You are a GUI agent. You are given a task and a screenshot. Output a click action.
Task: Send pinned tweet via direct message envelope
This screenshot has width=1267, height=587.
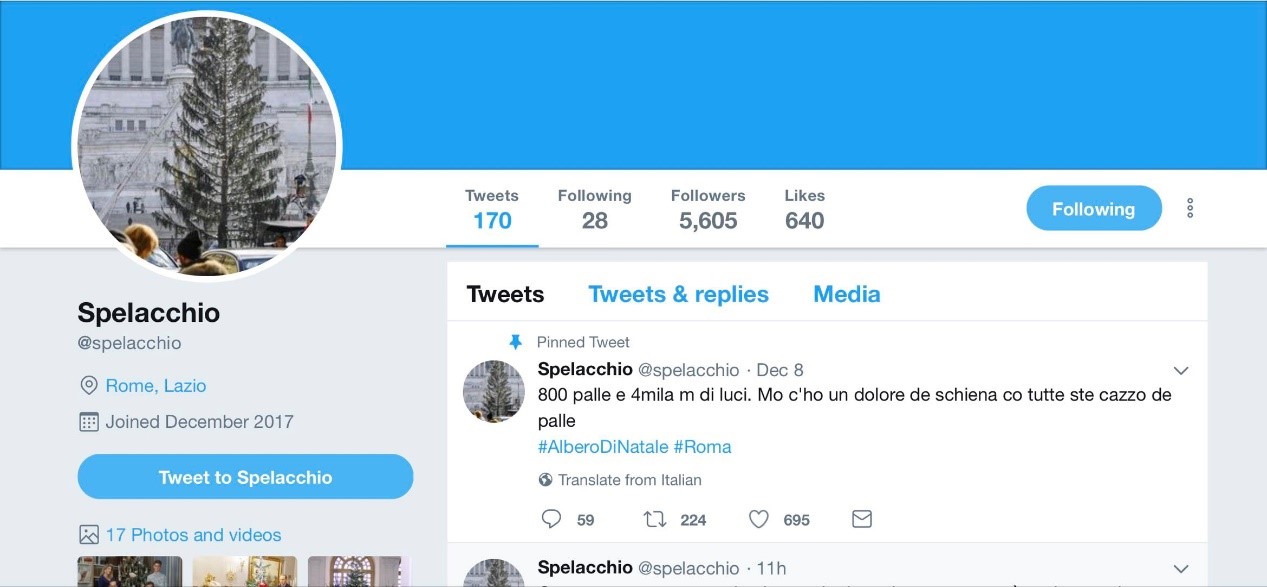862,519
